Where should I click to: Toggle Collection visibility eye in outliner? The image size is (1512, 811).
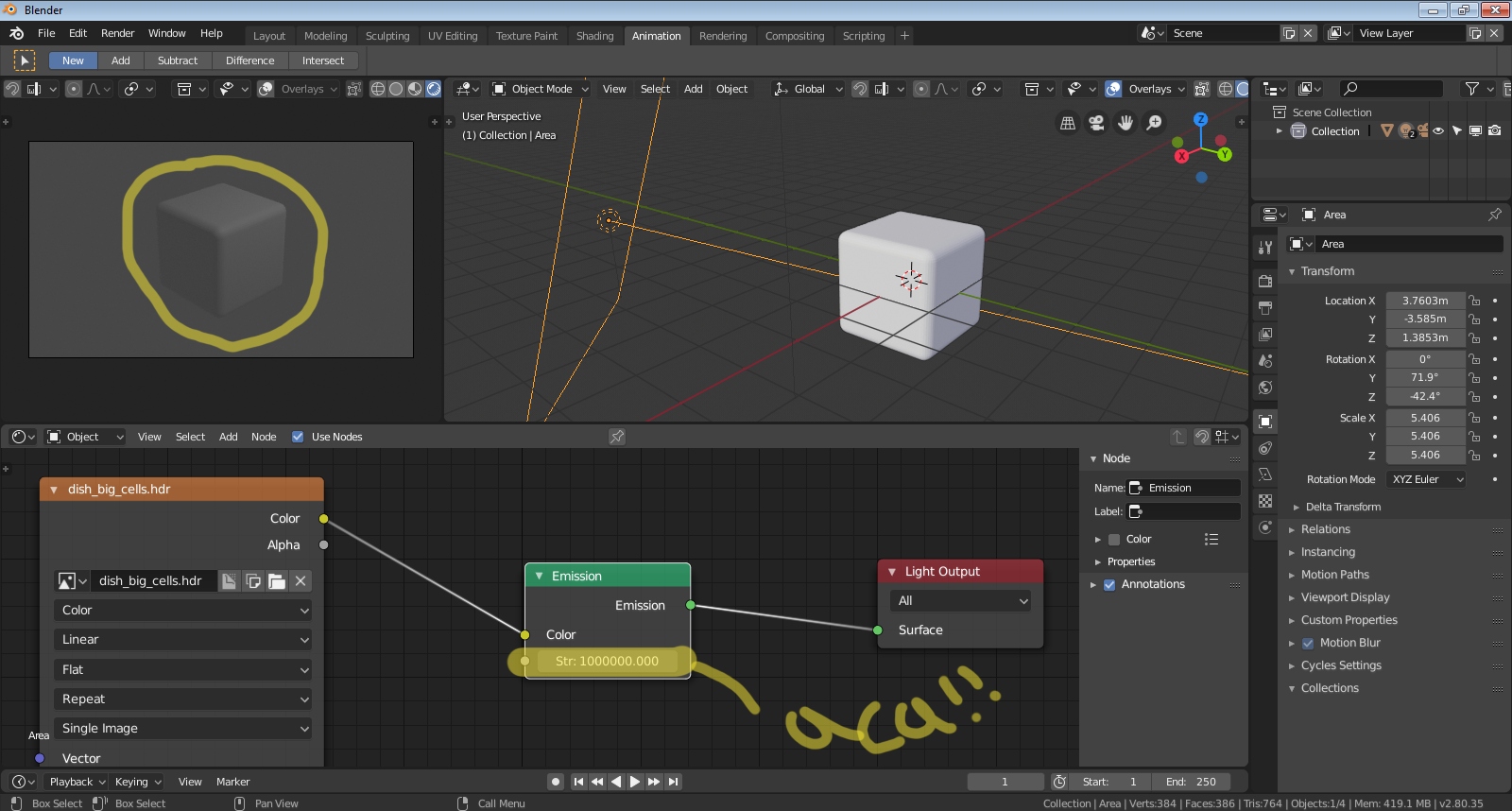[1438, 131]
